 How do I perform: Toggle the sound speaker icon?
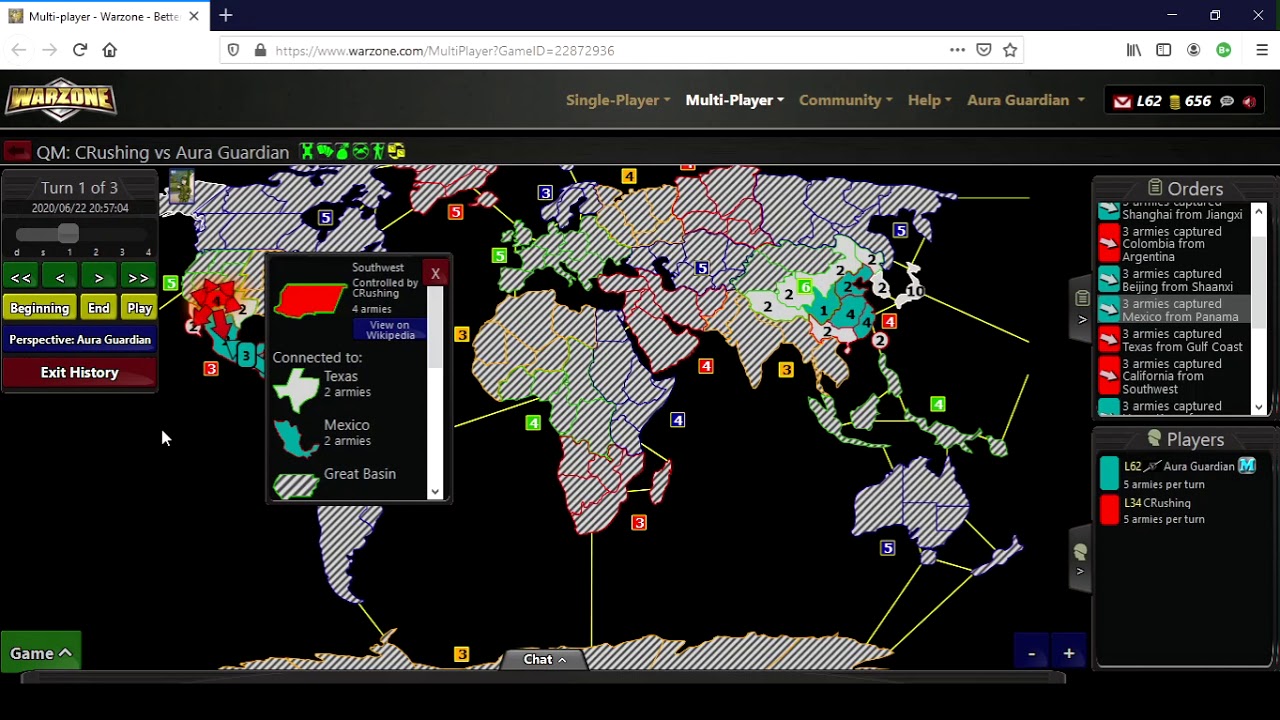pyautogui.click(x=1250, y=101)
